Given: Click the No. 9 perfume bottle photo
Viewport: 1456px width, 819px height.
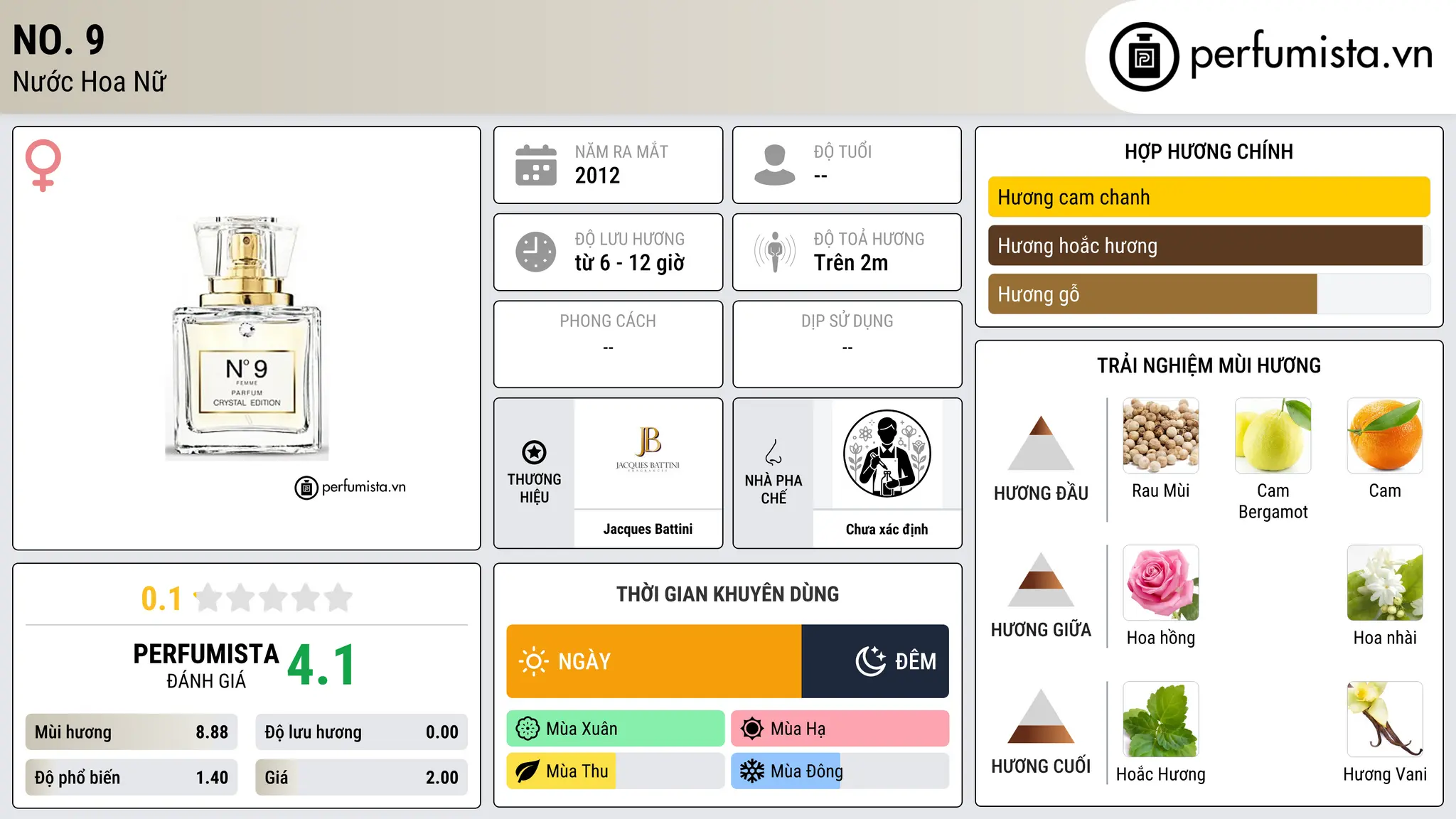Looking at the screenshot, I should pos(247,338).
